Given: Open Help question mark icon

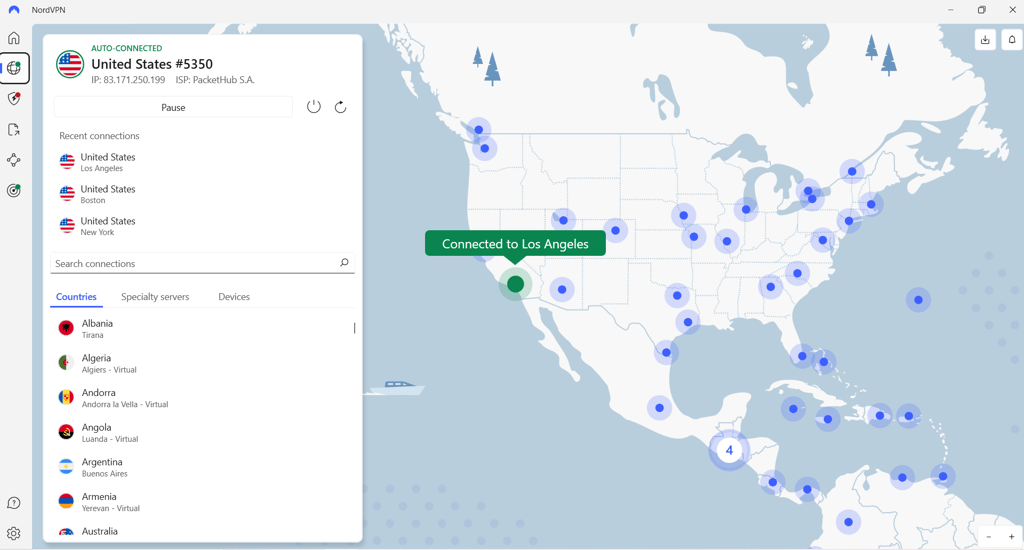Looking at the screenshot, I should tap(14, 503).
